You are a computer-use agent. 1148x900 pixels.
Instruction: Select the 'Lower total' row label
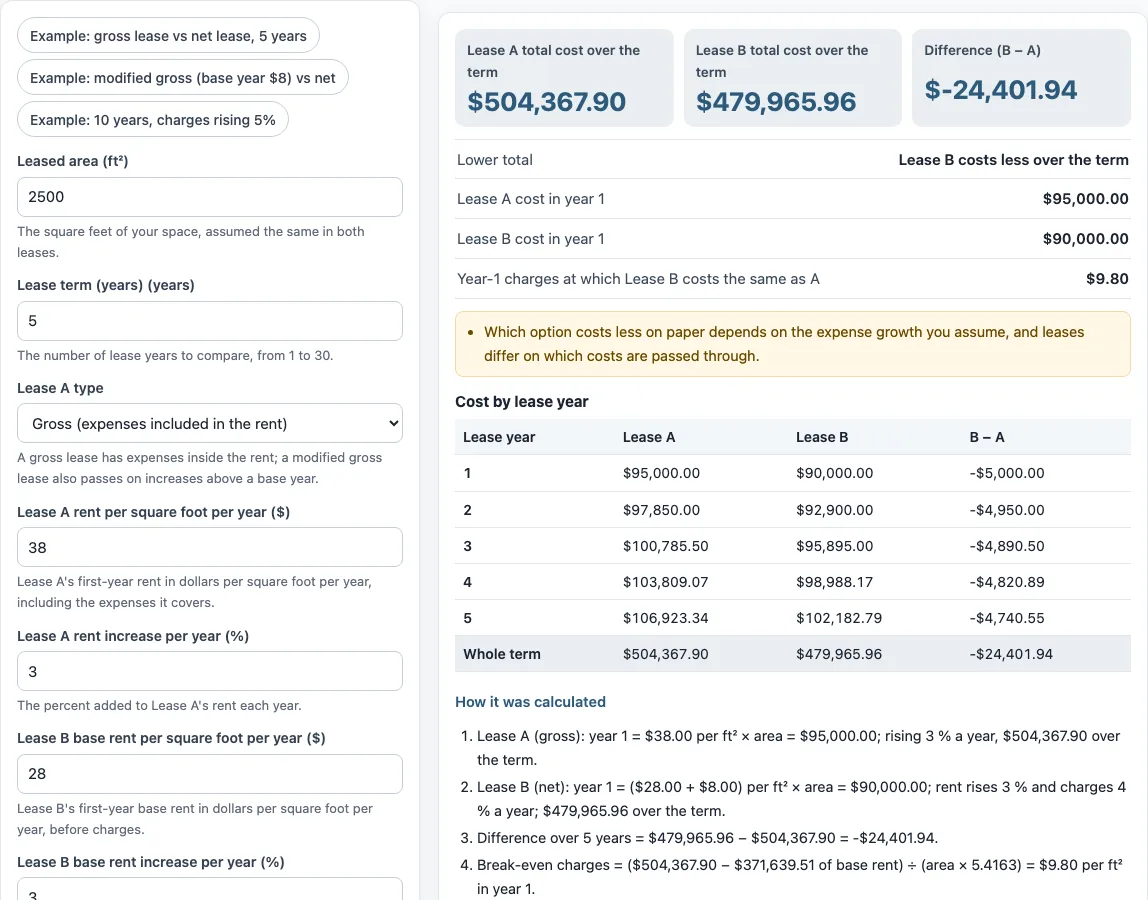(495, 160)
